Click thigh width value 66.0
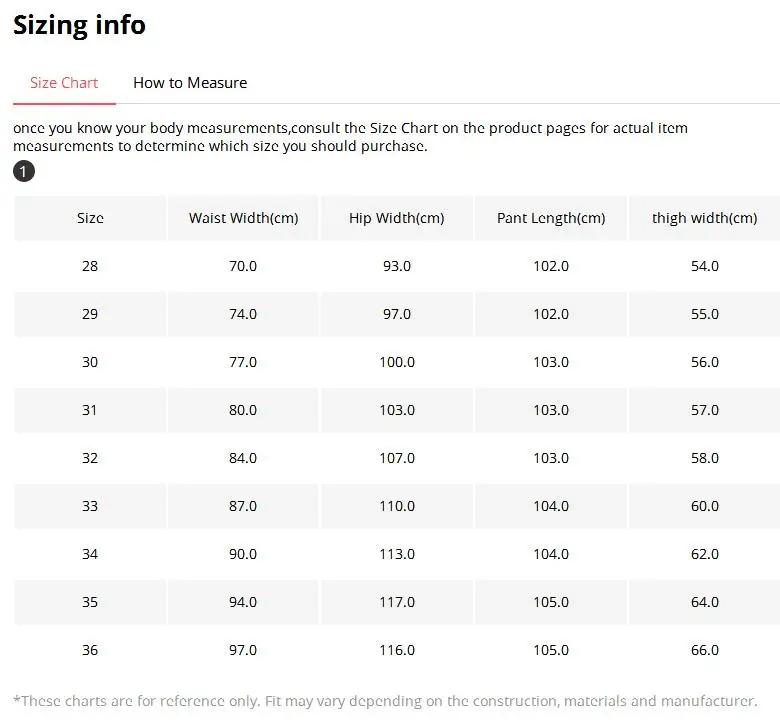The width and height of the screenshot is (780, 726). coord(705,650)
